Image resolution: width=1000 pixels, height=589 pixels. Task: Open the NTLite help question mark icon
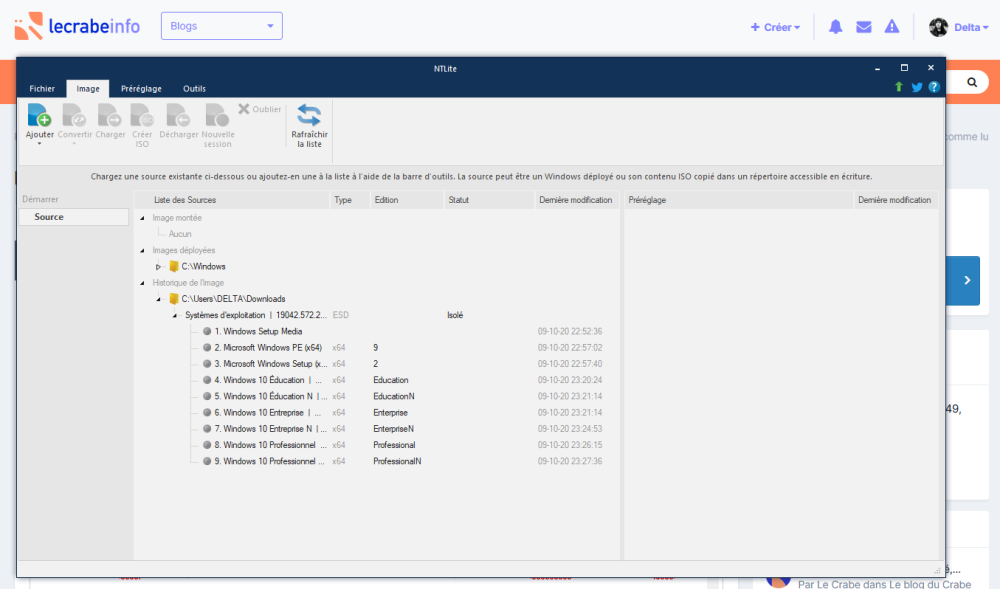click(x=934, y=87)
